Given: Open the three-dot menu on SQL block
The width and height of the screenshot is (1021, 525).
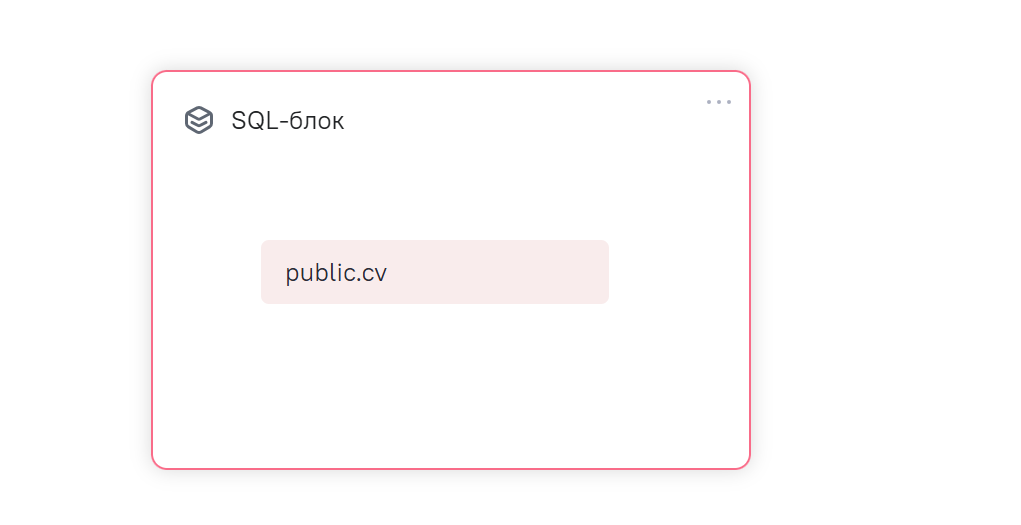Looking at the screenshot, I should click(x=718, y=102).
